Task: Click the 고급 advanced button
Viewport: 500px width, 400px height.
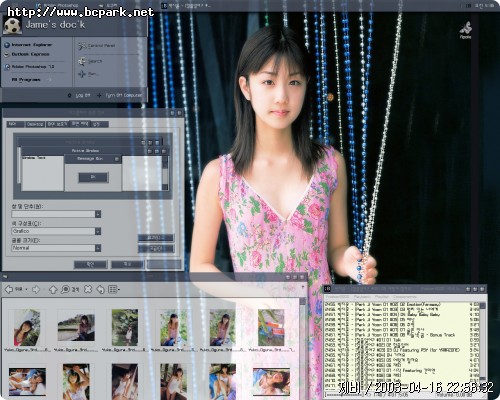Action: tap(156, 248)
